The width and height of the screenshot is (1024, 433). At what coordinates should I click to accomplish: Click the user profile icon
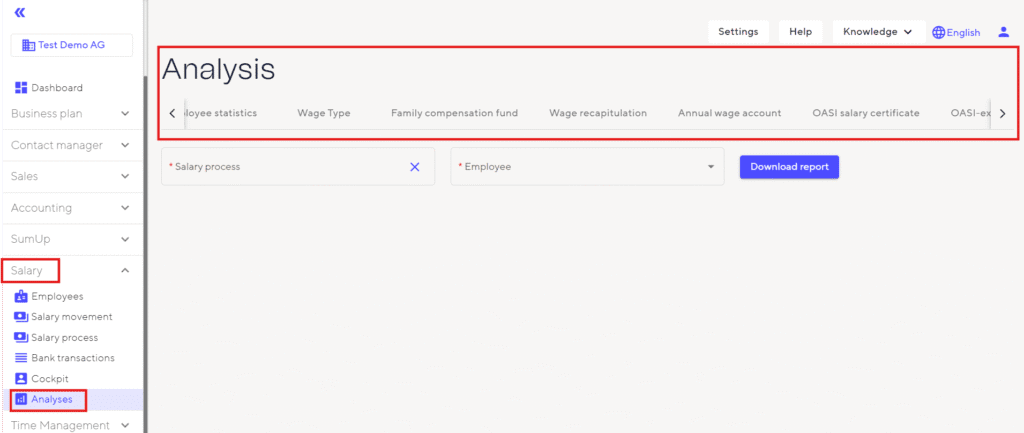[x=1004, y=32]
